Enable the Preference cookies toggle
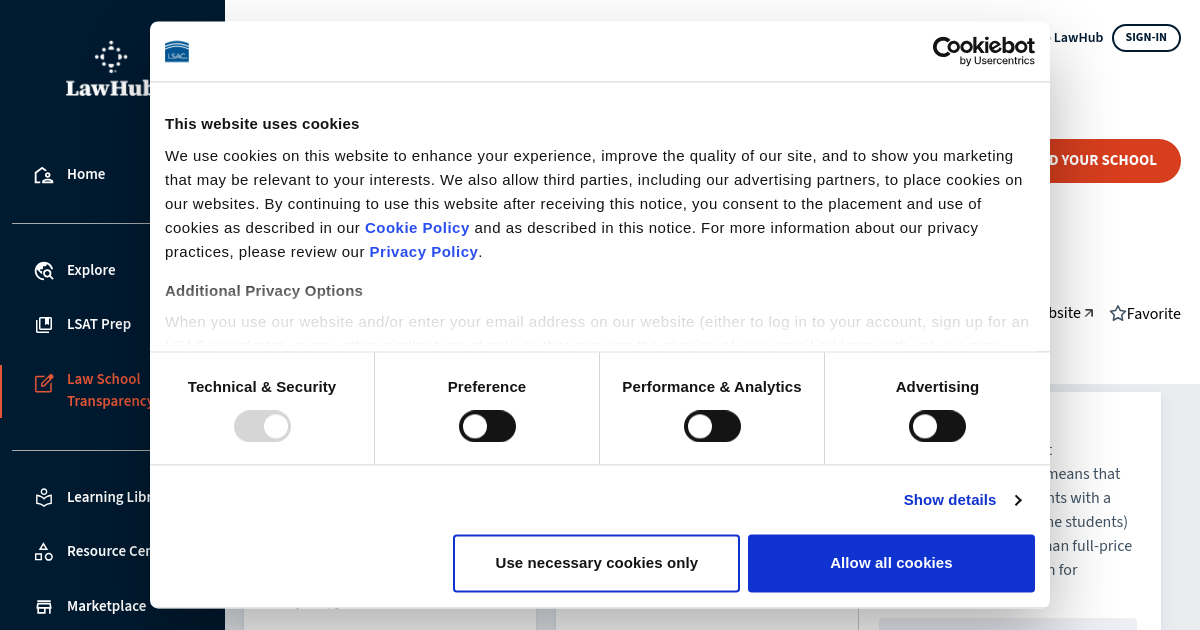 point(487,426)
